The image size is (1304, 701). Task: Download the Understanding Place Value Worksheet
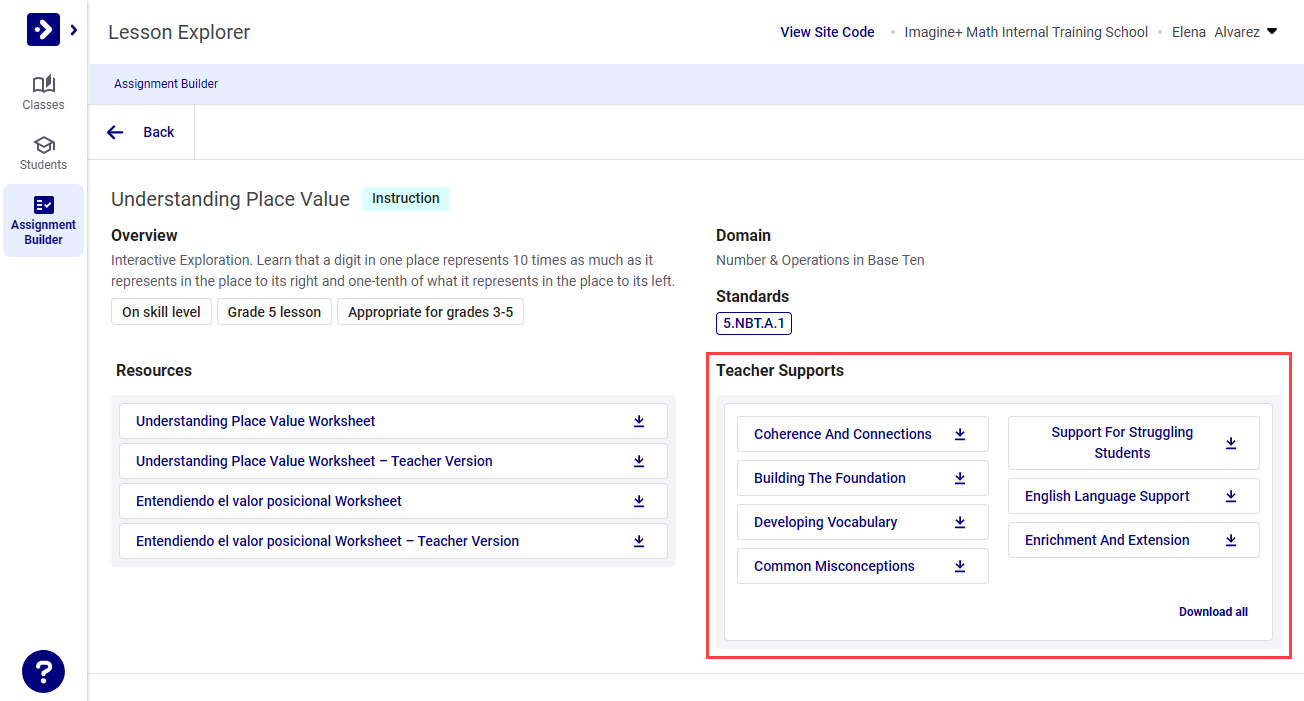(639, 421)
